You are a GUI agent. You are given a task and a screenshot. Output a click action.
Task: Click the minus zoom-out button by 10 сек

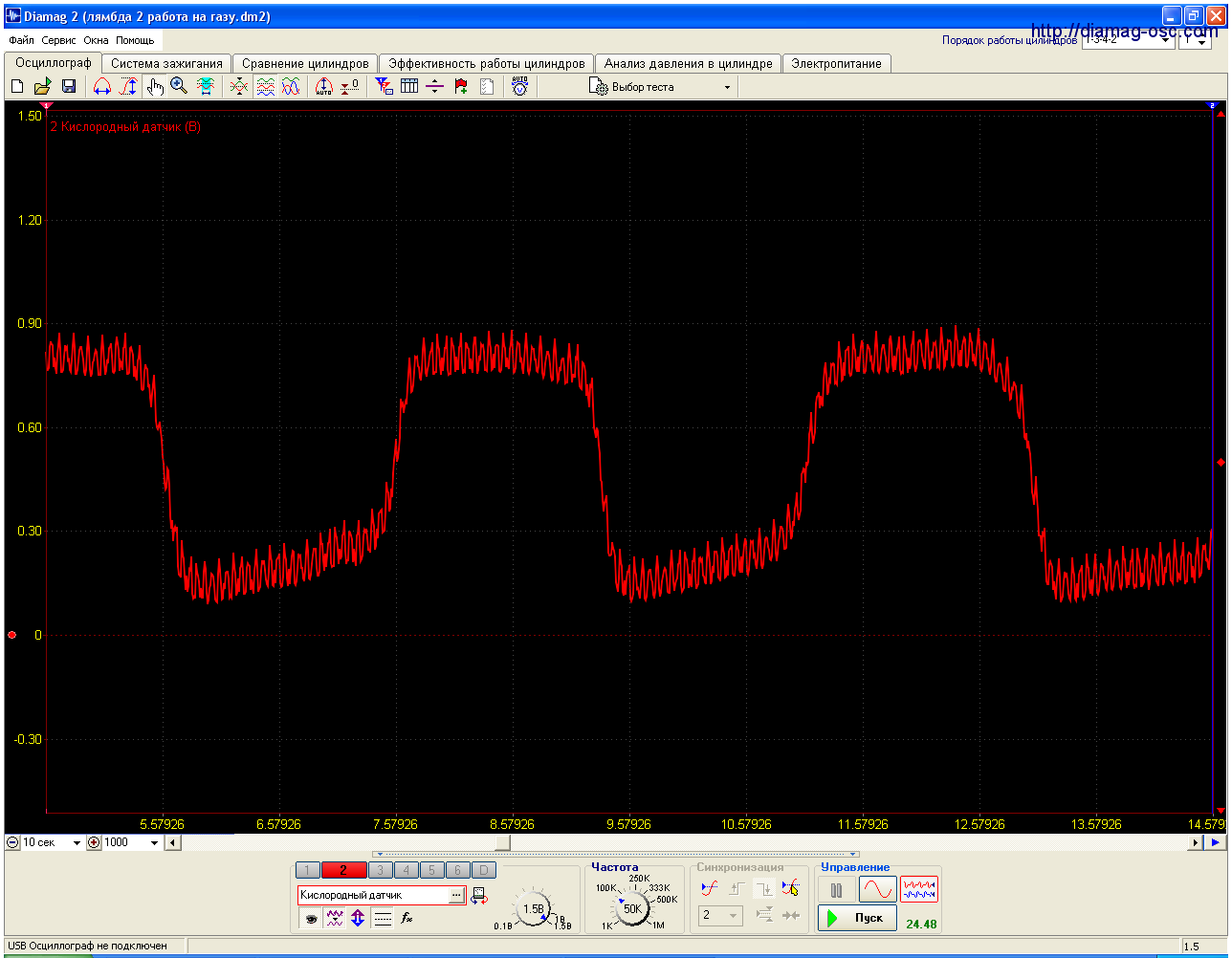[x=12, y=842]
